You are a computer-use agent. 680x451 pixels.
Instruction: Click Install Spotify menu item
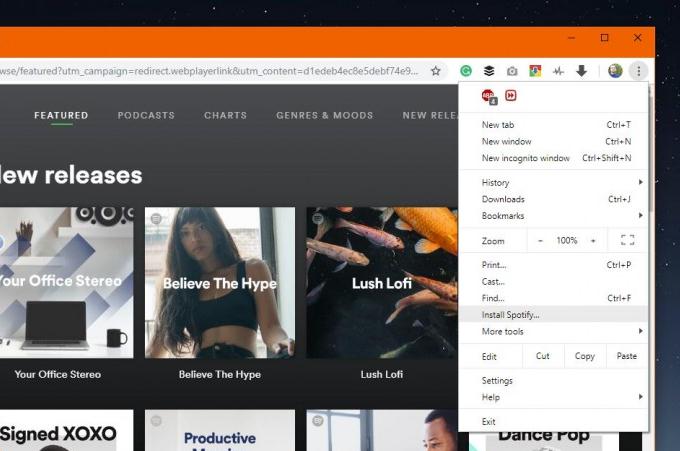(x=553, y=314)
